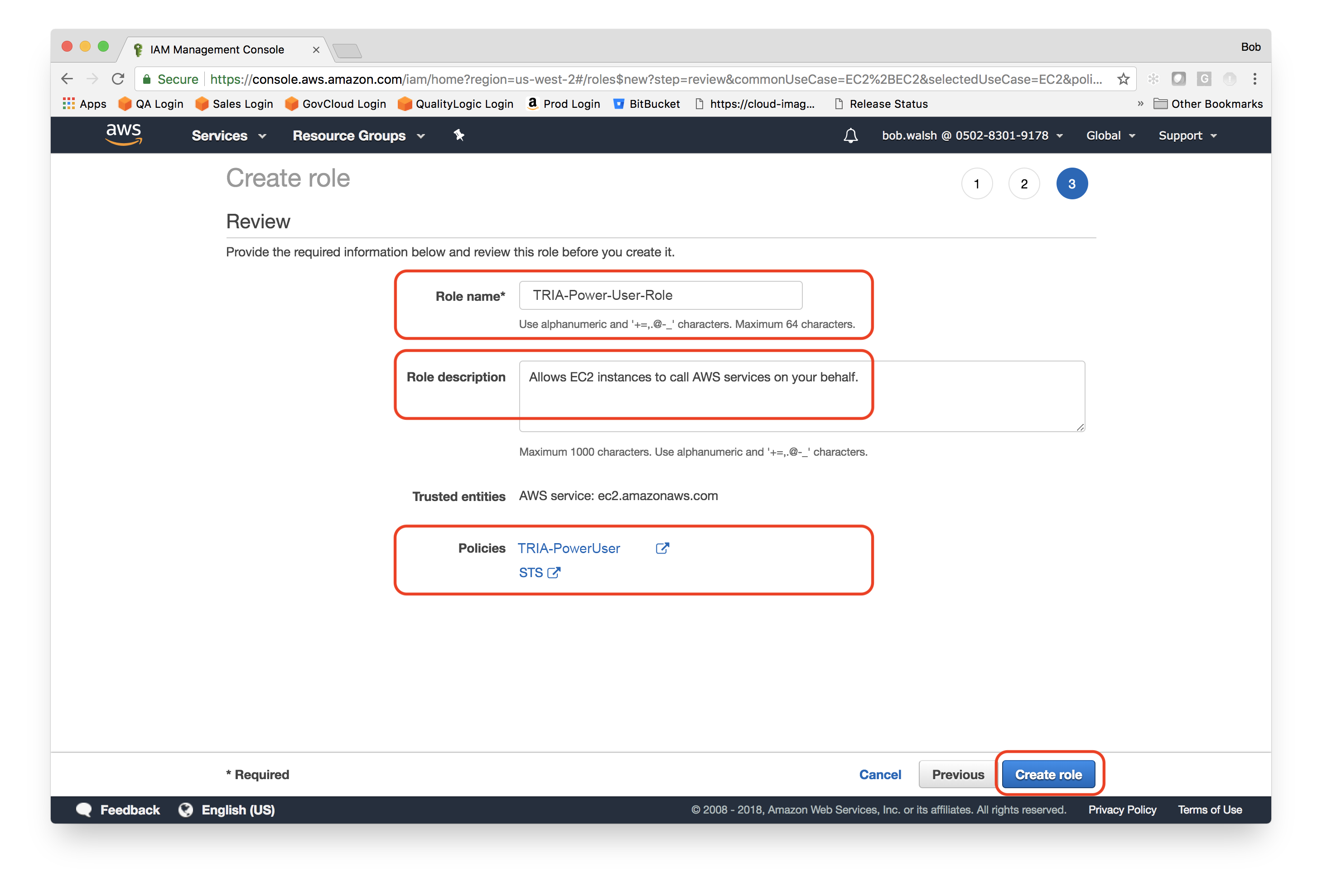Image resolution: width=1322 pixels, height=896 pixels.
Task: Reload the page with refresh icon
Action: pos(118,78)
